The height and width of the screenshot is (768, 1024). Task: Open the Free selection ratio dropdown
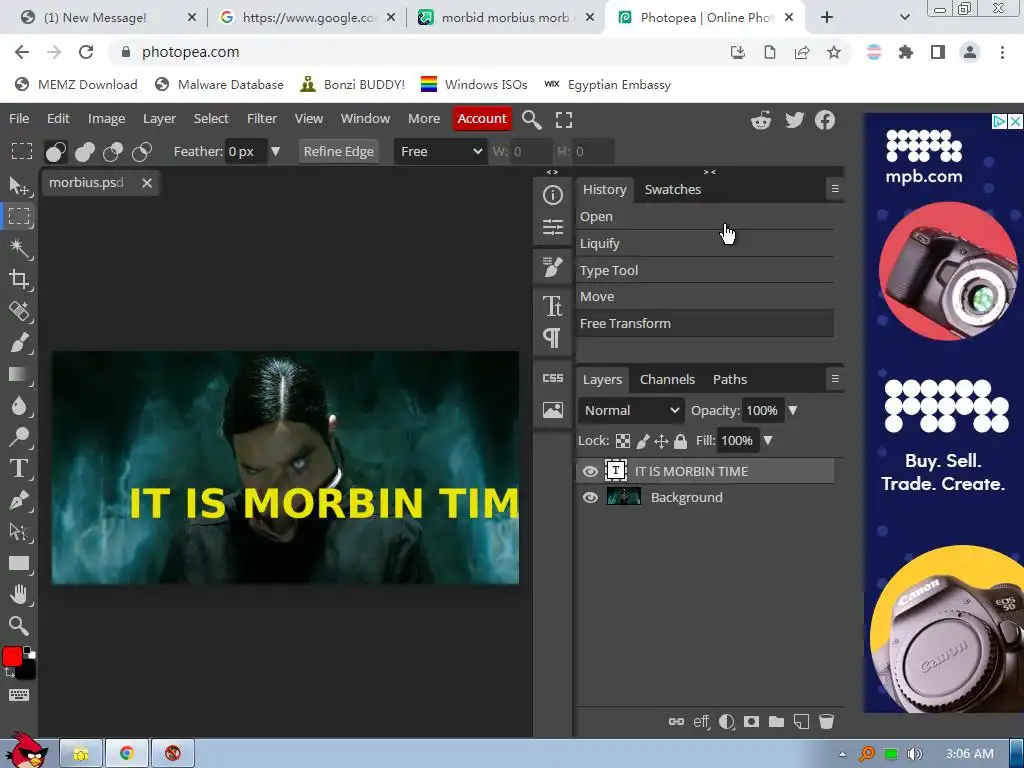click(441, 152)
